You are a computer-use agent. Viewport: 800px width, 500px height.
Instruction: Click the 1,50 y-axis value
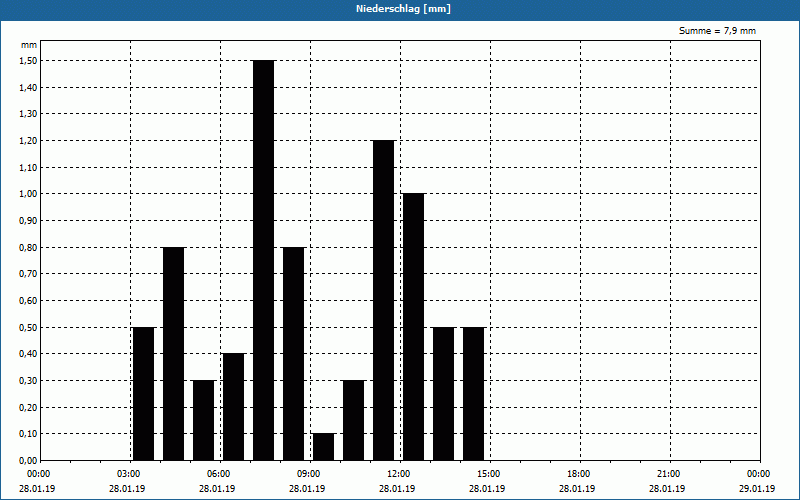click(28, 61)
